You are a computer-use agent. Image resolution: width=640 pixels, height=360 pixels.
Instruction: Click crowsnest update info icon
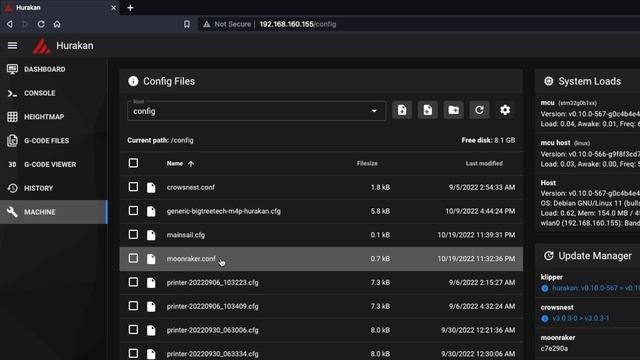click(544, 318)
